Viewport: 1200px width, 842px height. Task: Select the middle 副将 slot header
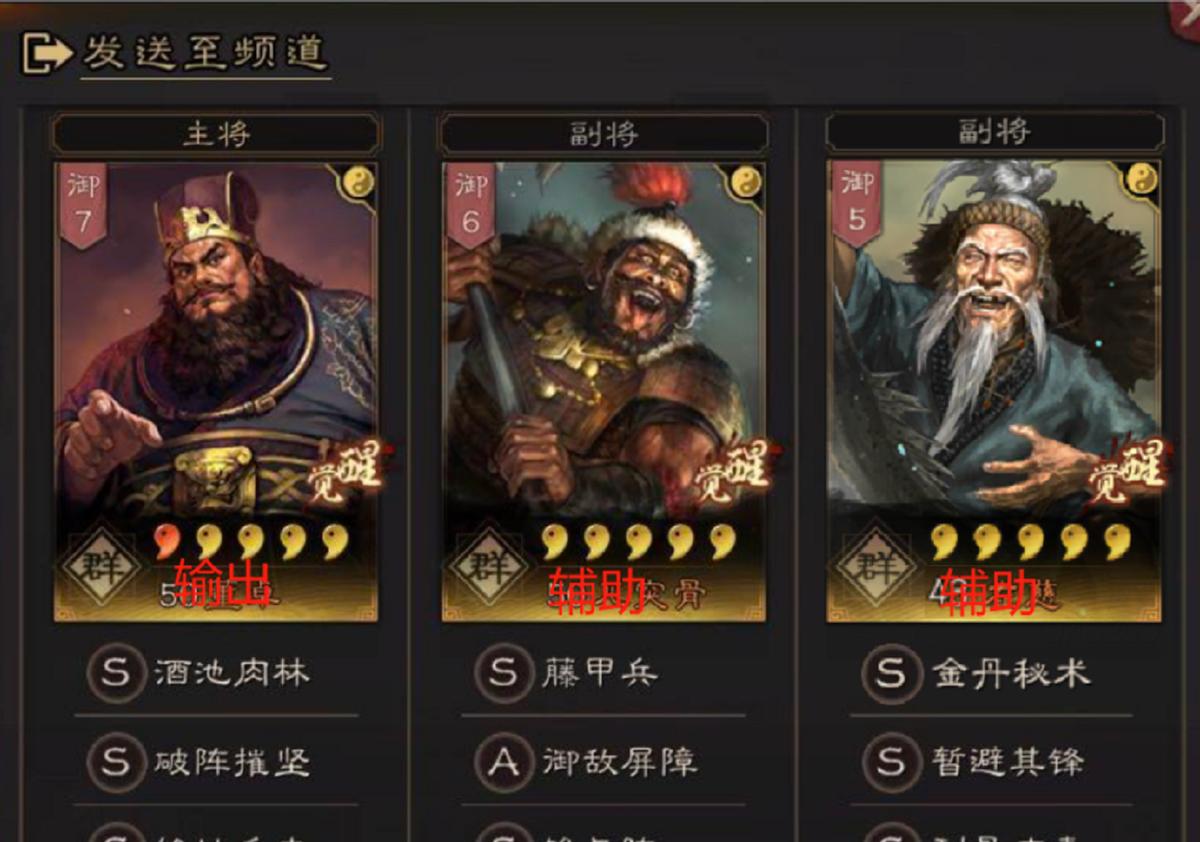(x=603, y=133)
